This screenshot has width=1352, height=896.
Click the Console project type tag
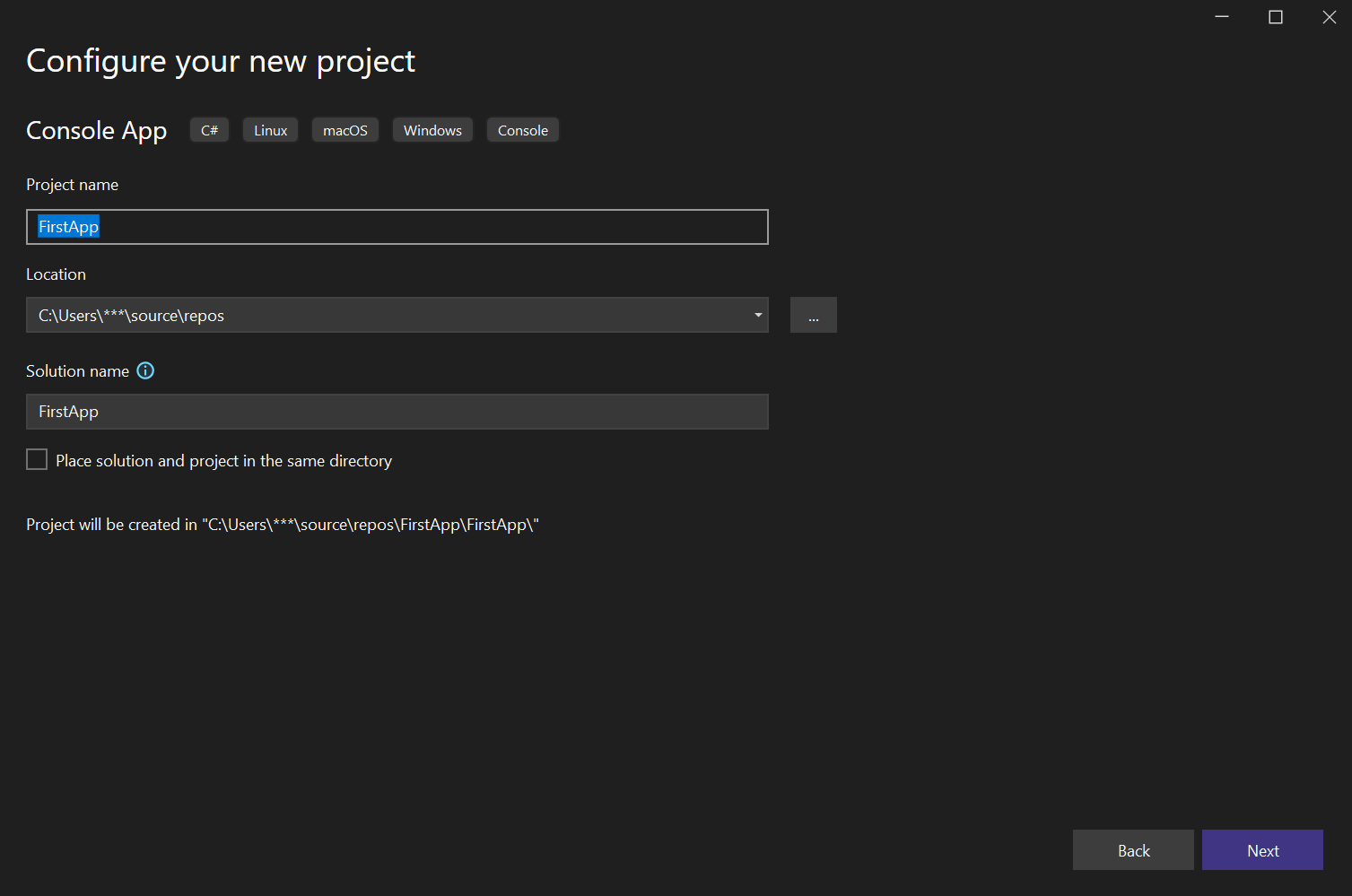pyautogui.click(x=522, y=129)
